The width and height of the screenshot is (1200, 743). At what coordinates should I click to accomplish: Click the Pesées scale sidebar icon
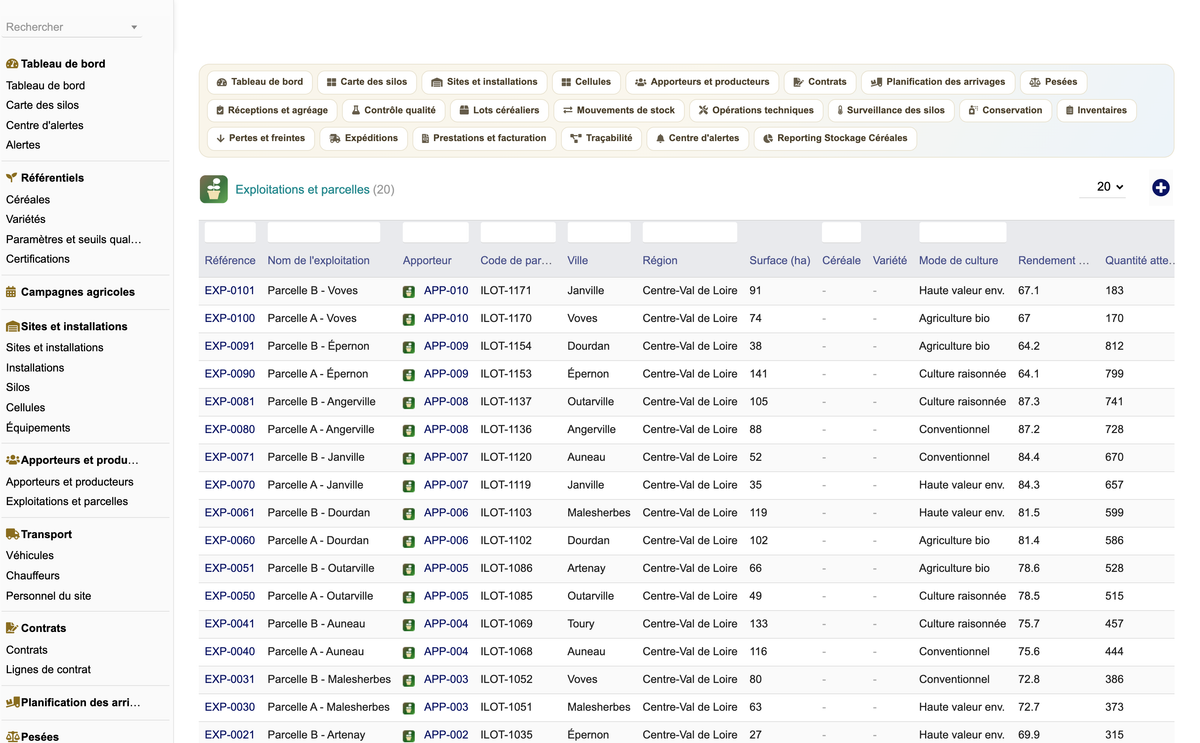(13, 736)
